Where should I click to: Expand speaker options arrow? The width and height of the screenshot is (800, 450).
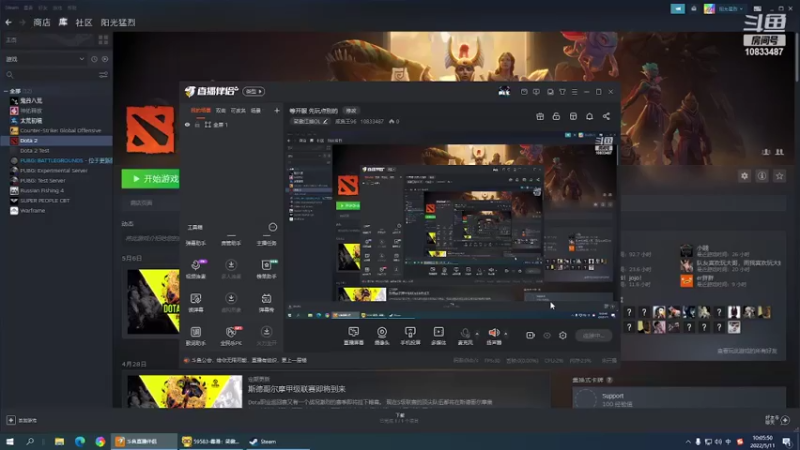pos(506,334)
